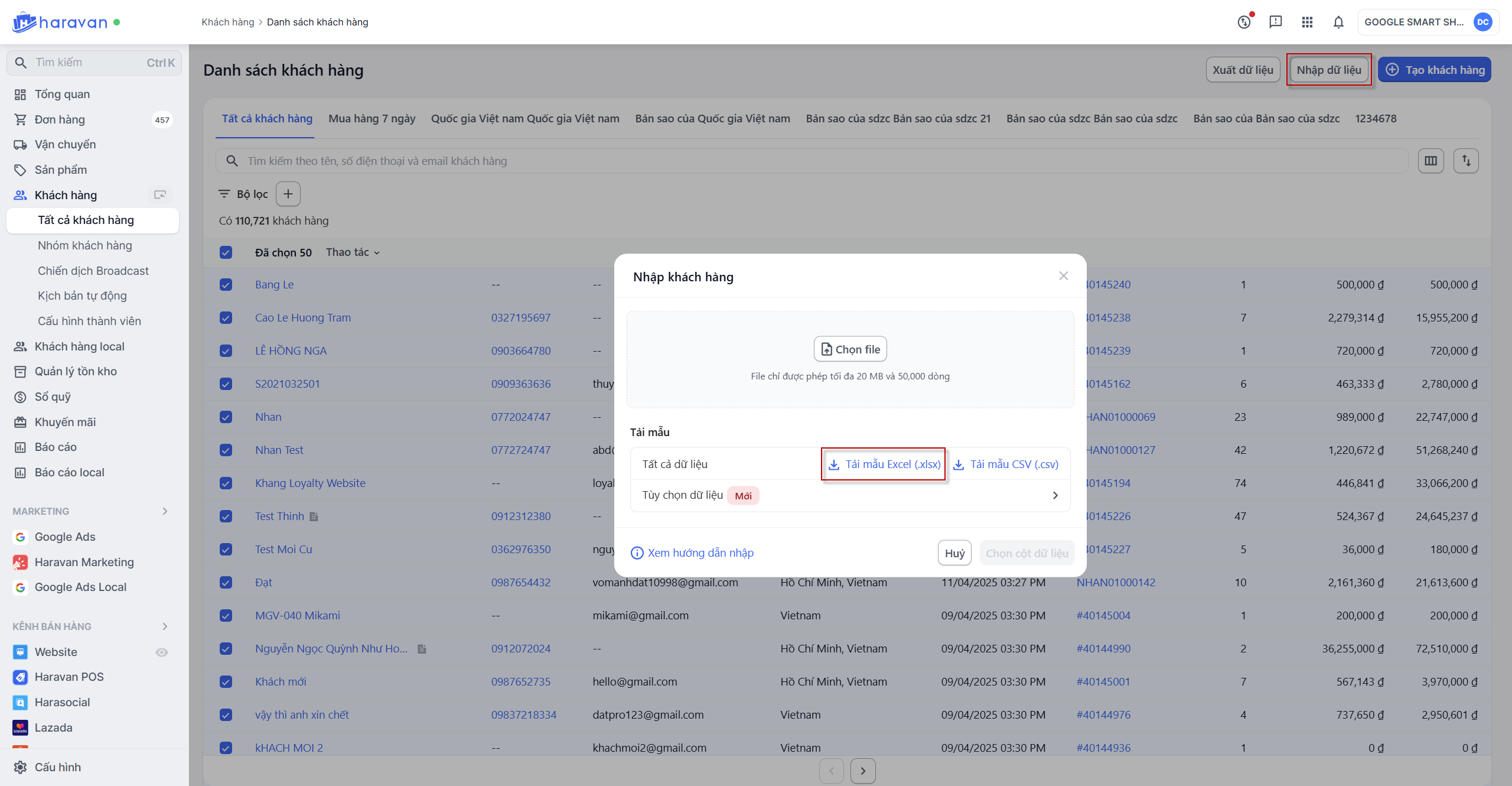
Task: Click the feedback message icon in header
Action: (x=1276, y=22)
